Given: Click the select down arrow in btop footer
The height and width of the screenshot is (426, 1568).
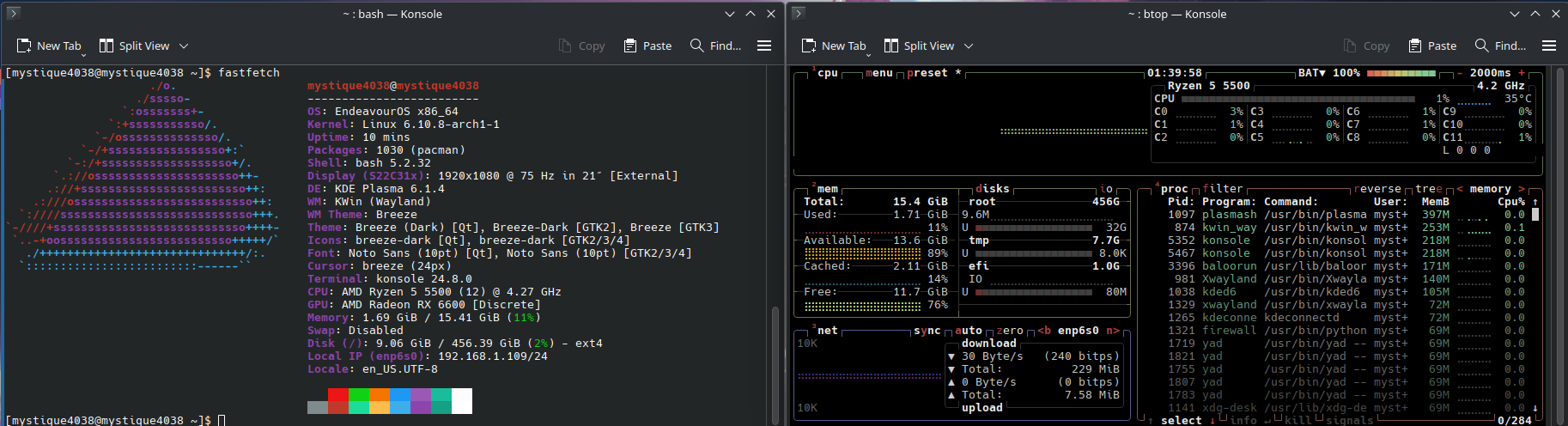Looking at the screenshot, I should 1212,421.
